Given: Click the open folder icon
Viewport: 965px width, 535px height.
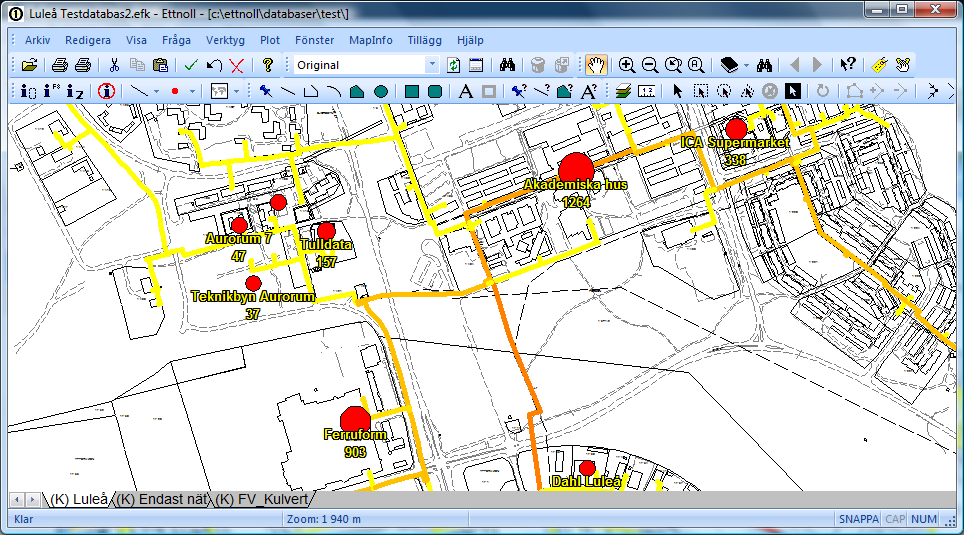Looking at the screenshot, I should coord(30,65).
